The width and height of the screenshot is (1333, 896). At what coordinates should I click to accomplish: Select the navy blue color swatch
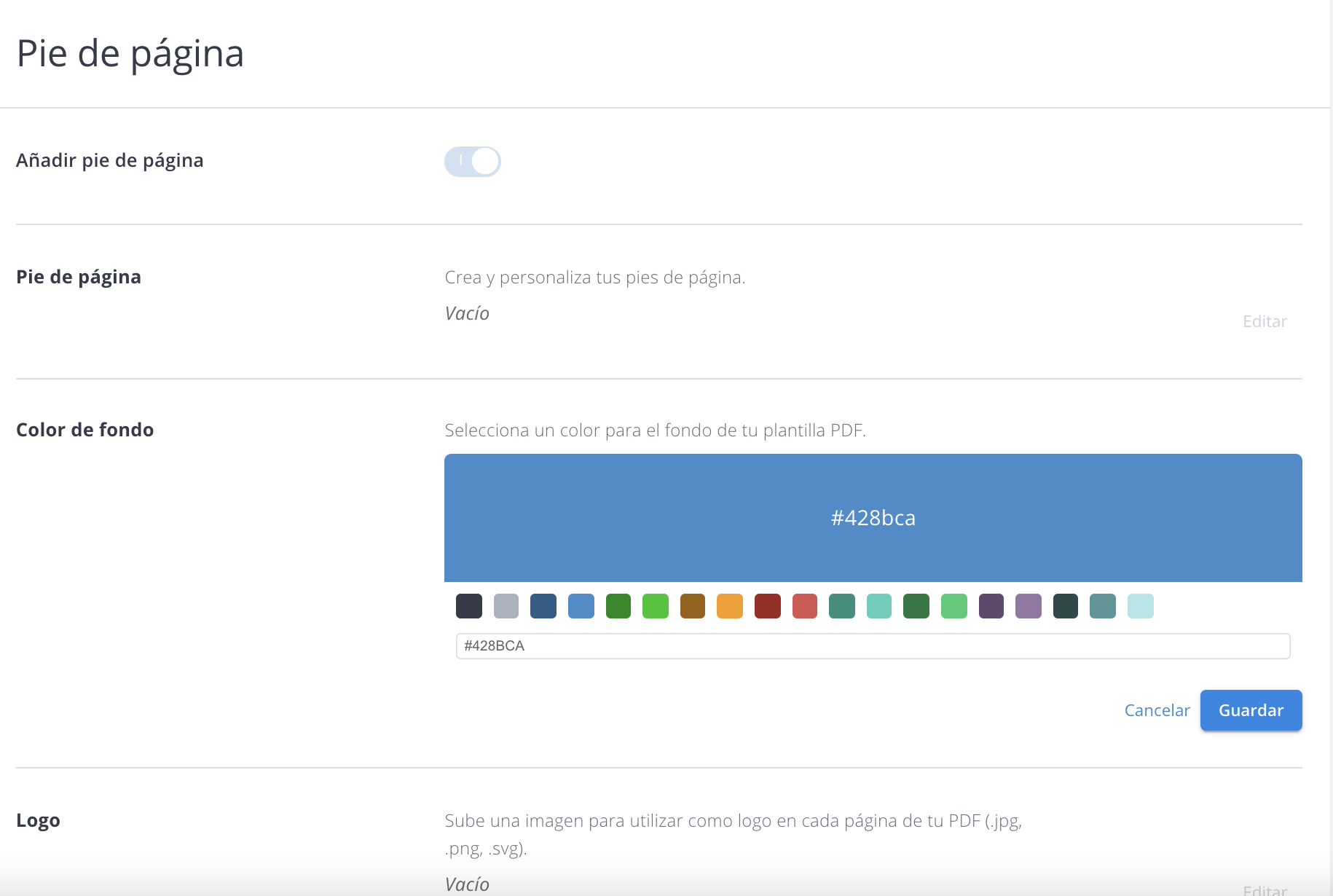(x=543, y=605)
